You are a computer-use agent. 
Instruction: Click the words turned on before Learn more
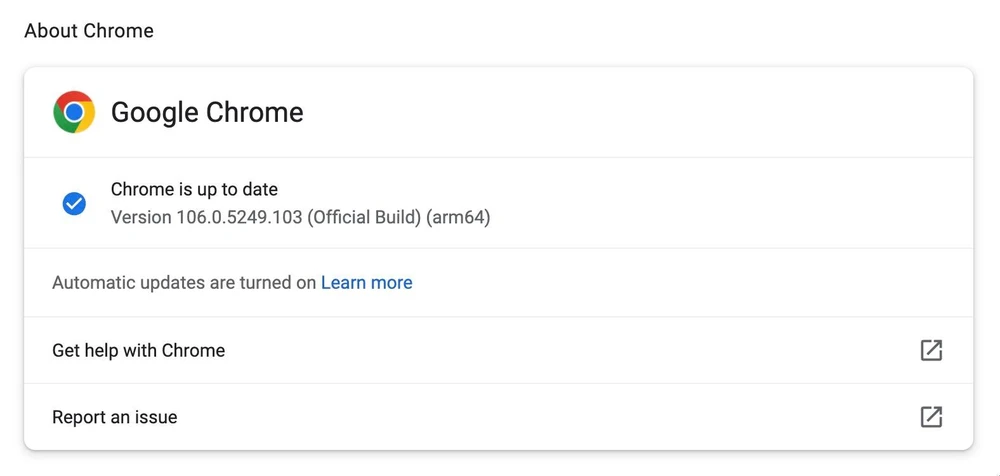pos(279,283)
